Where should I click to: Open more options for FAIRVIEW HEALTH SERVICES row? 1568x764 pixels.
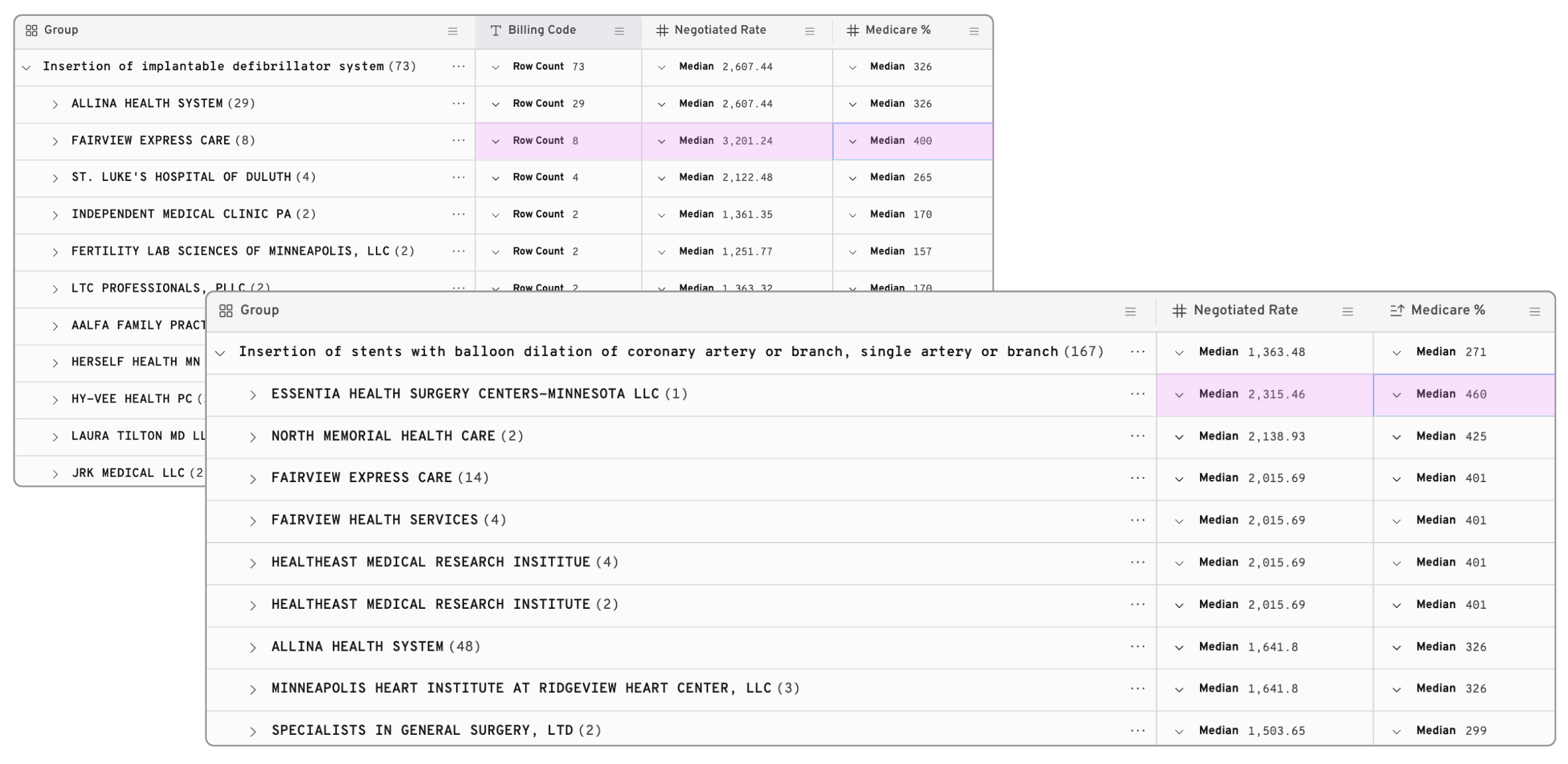[x=1138, y=520]
